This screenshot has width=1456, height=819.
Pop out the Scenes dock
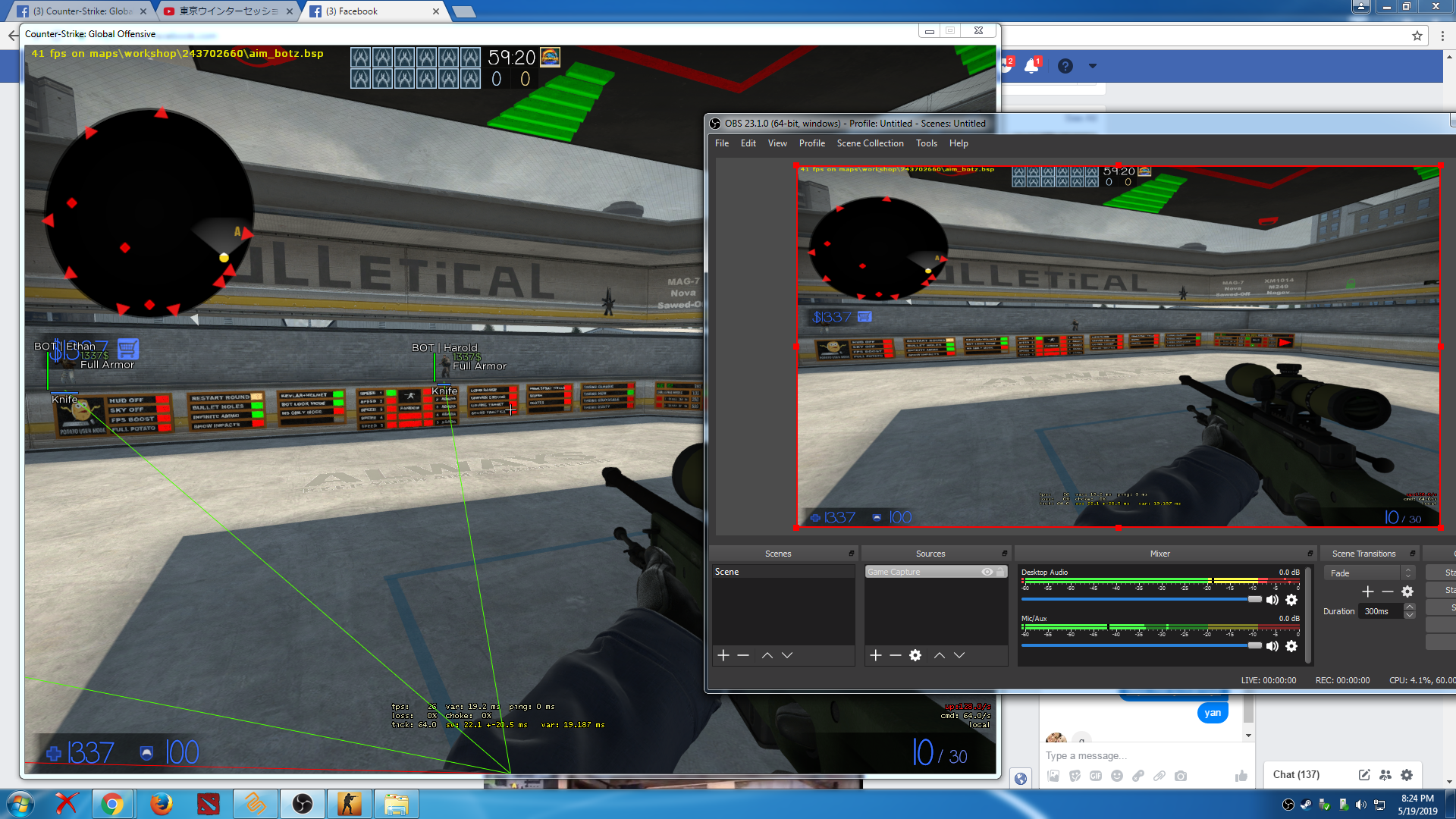point(852,554)
